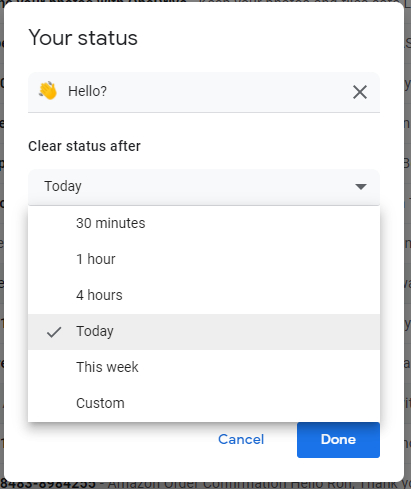This screenshot has width=411, height=489.
Task: Pick 4 hours as clear time
Action: tap(204, 295)
